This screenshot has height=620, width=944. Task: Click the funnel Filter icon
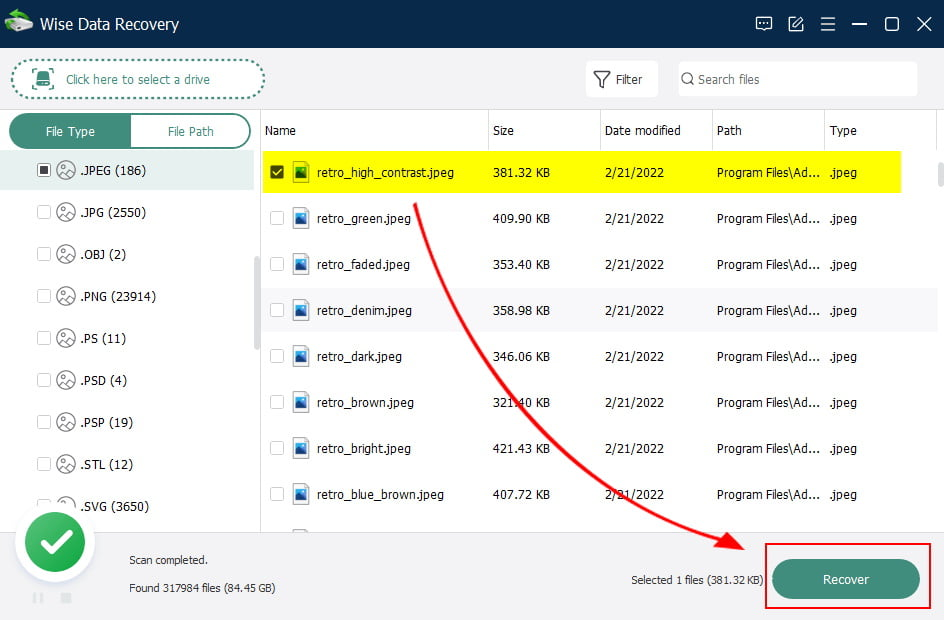click(x=601, y=79)
